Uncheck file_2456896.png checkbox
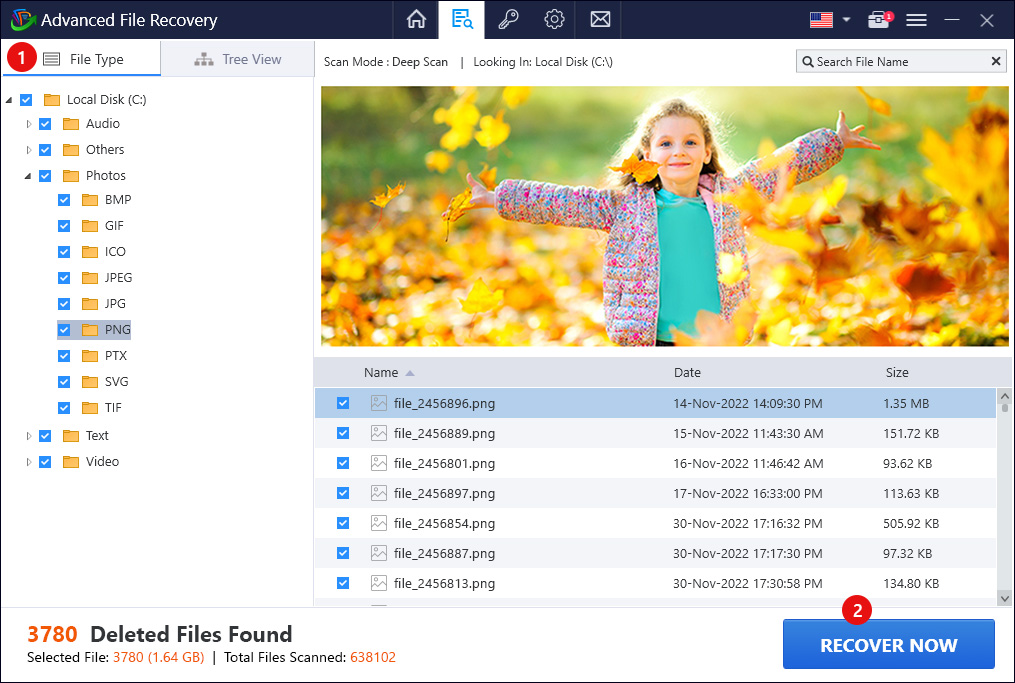The width and height of the screenshot is (1015, 683). point(343,403)
